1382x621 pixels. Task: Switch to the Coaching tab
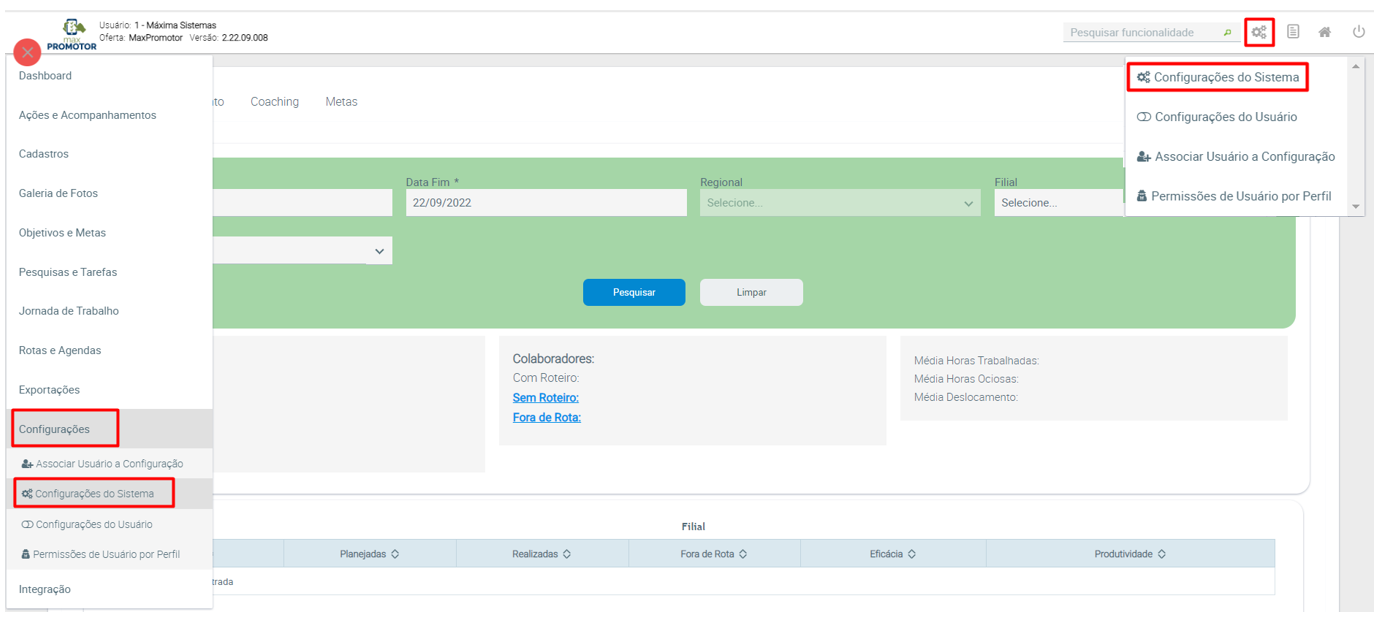(x=274, y=102)
